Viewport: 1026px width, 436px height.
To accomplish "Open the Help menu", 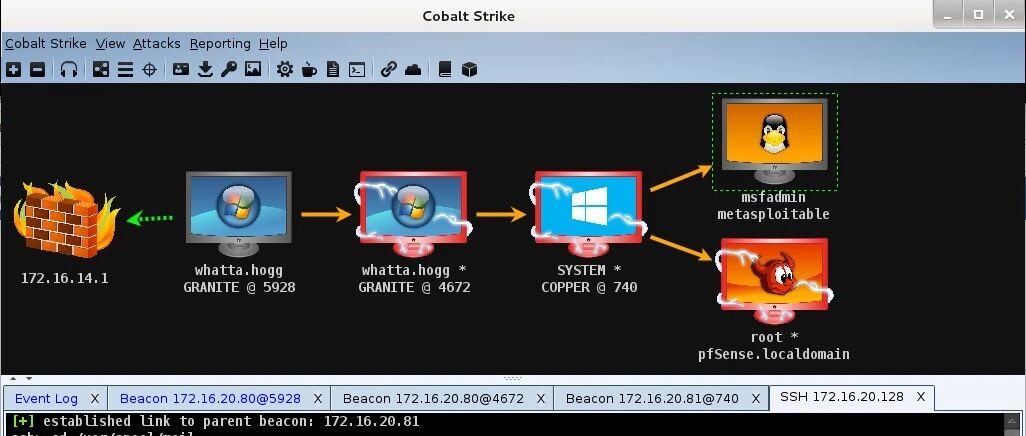I will point(273,44).
